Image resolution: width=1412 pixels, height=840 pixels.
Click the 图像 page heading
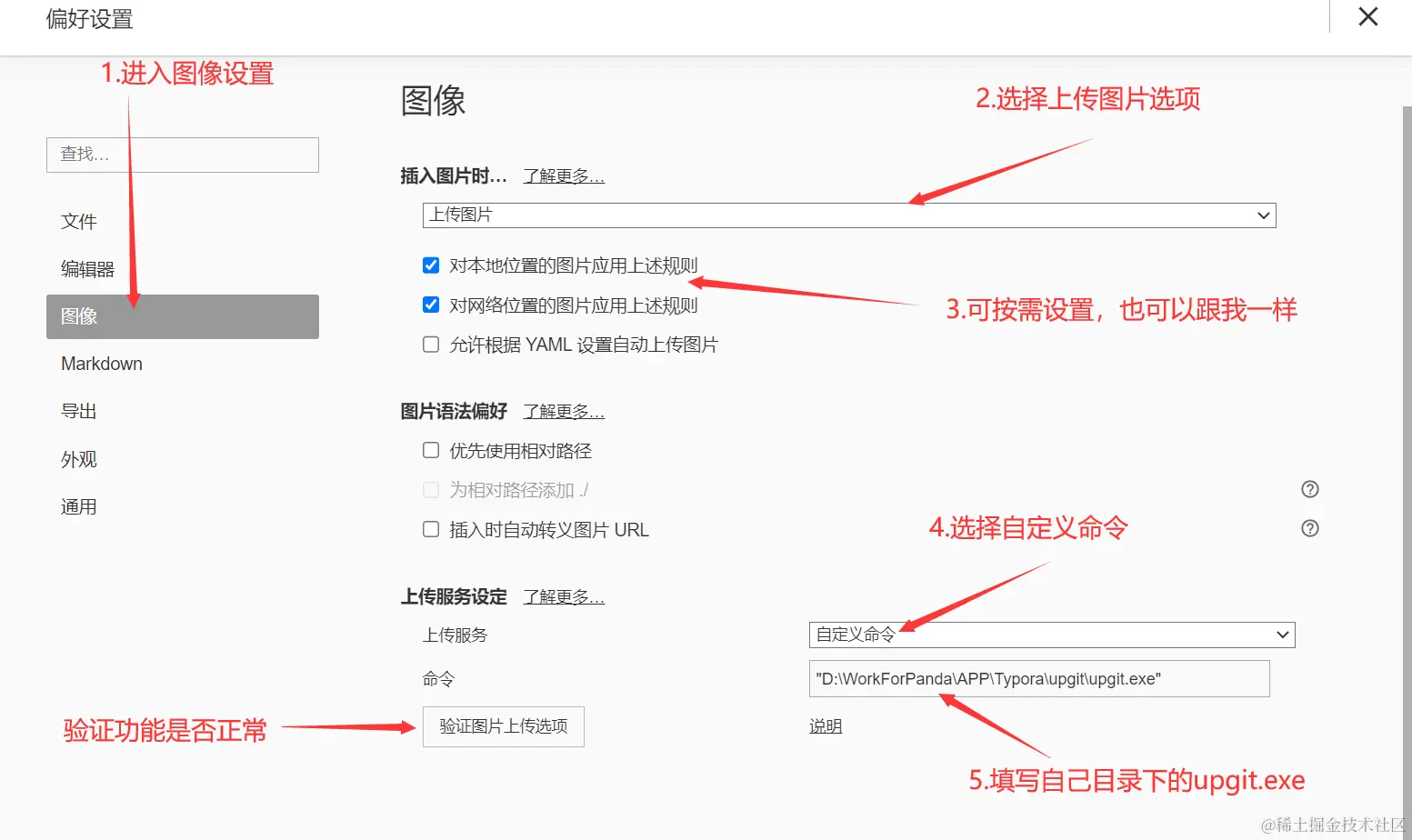coord(433,100)
